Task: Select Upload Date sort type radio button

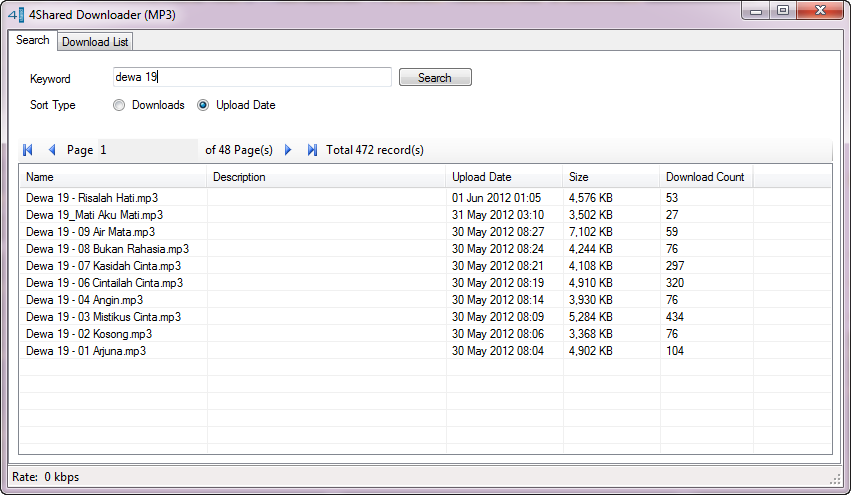Action: [203, 105]
